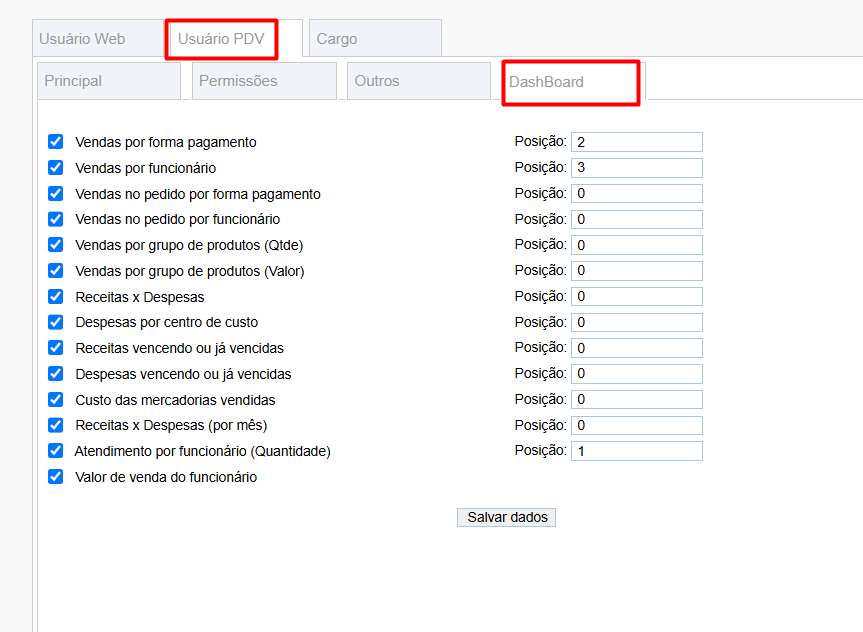Click the label 'Vendas por grupo de produtos (Valor)'
Image resolution: width=863 pixels, height=632 pixels.
pos(190,271)
